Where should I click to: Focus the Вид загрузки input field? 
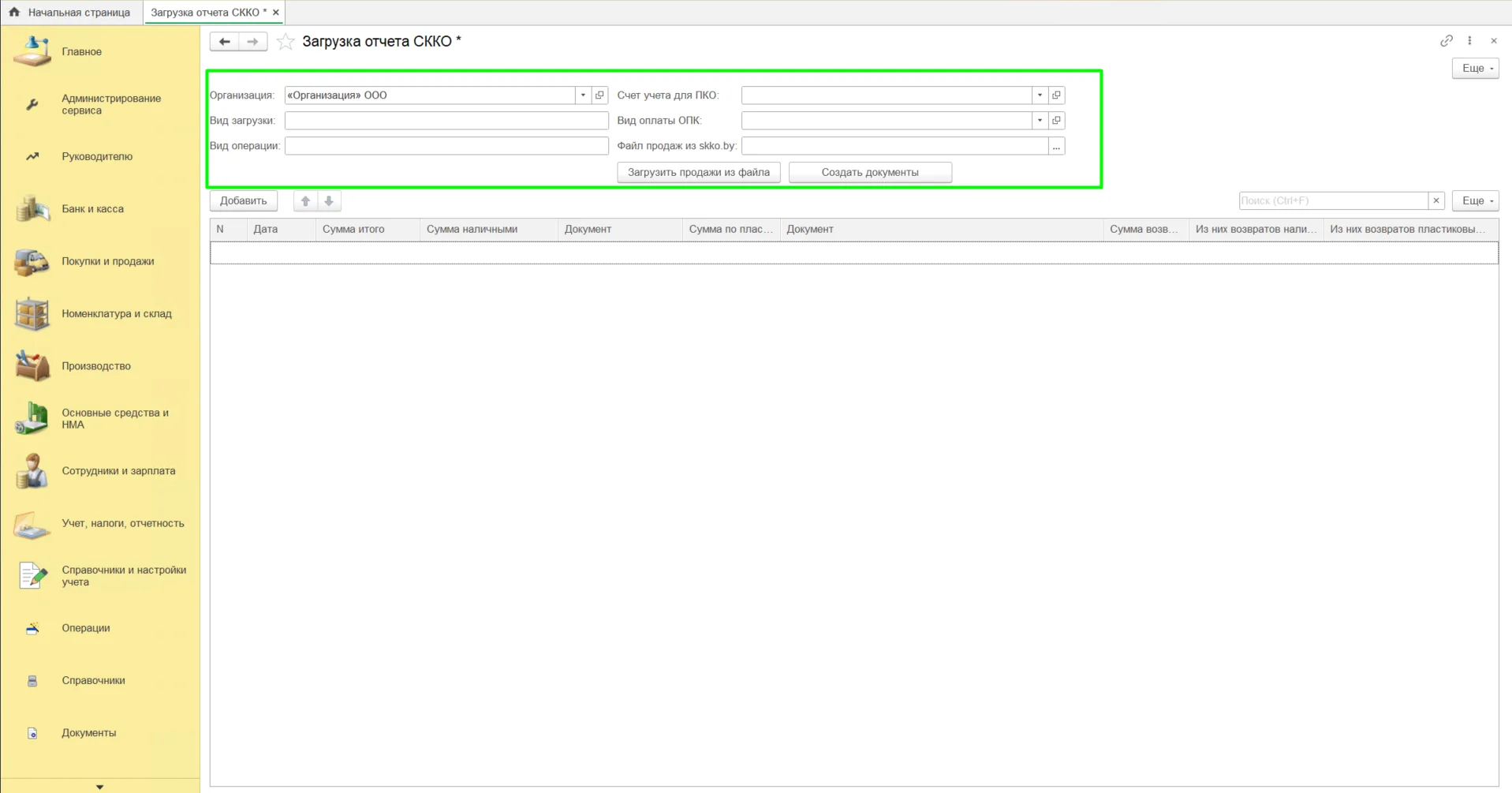click(446, 120)
